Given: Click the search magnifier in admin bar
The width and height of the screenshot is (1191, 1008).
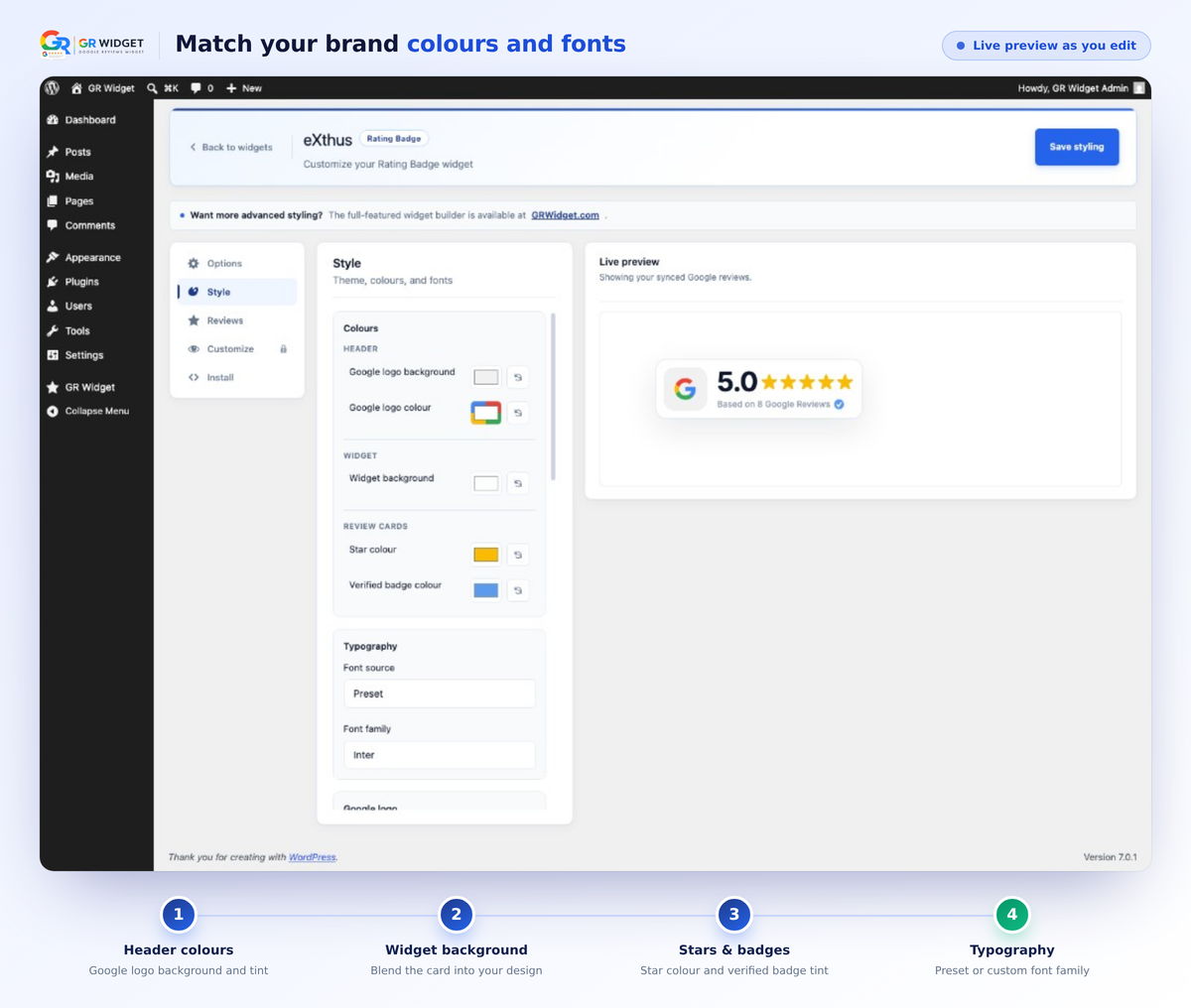Looking at the screenshot, I should click(152, 88).
